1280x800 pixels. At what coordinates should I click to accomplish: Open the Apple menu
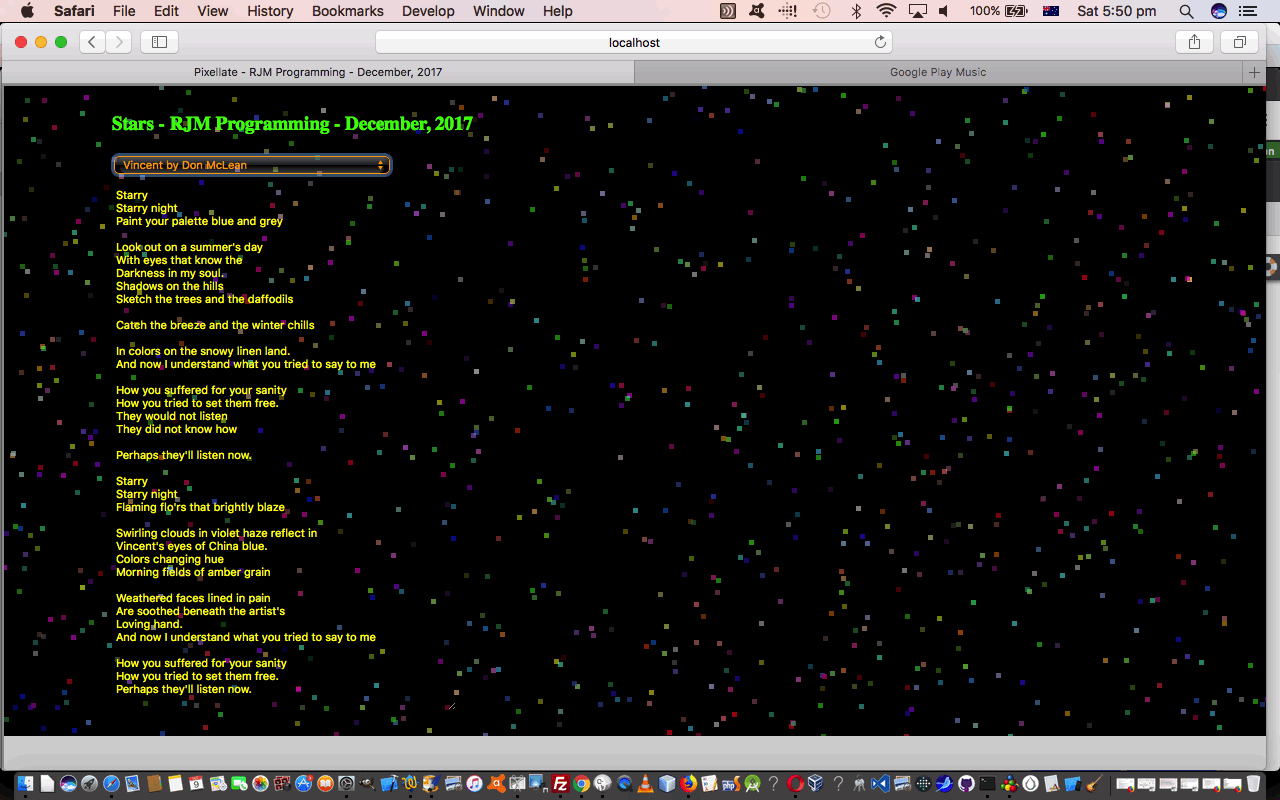pyautogui.click(x=27, y=11)
